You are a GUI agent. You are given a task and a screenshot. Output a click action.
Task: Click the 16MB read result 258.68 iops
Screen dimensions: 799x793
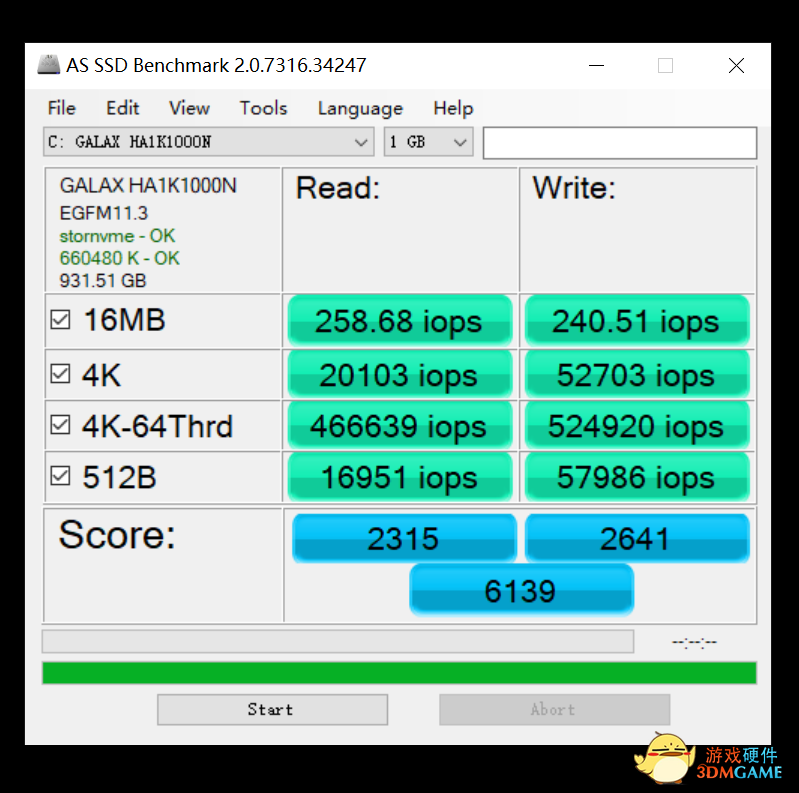coord(400,321)
